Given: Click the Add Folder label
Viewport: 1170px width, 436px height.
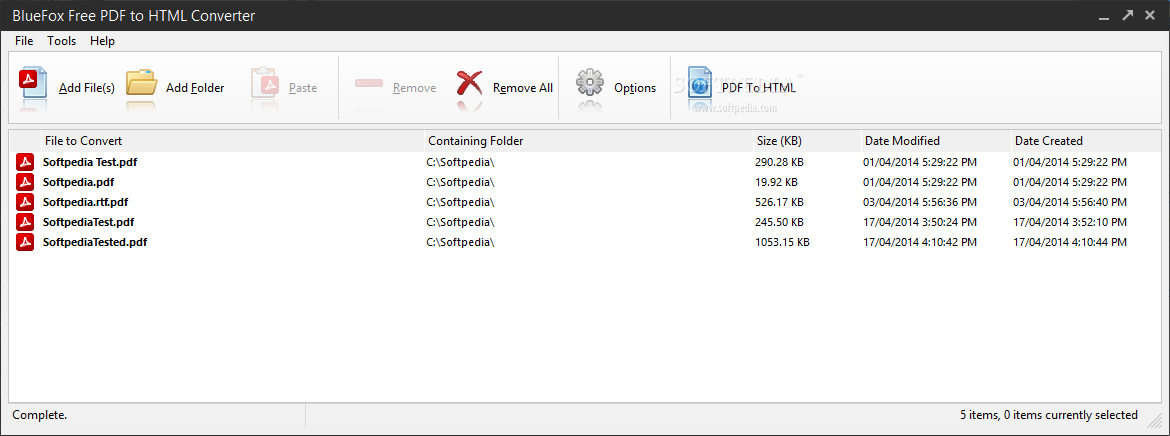Looking at the screenshot, I should (195, 88).
